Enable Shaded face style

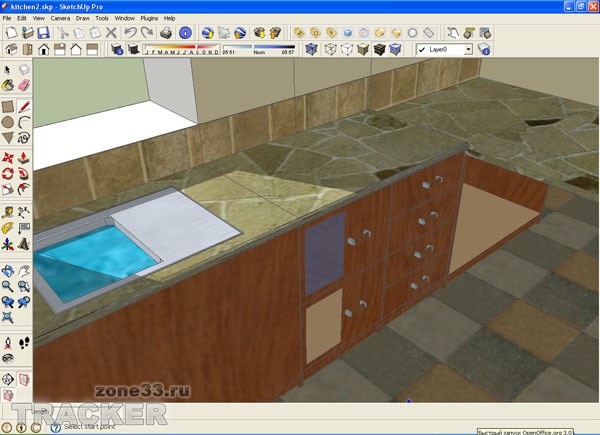point(363,49)
